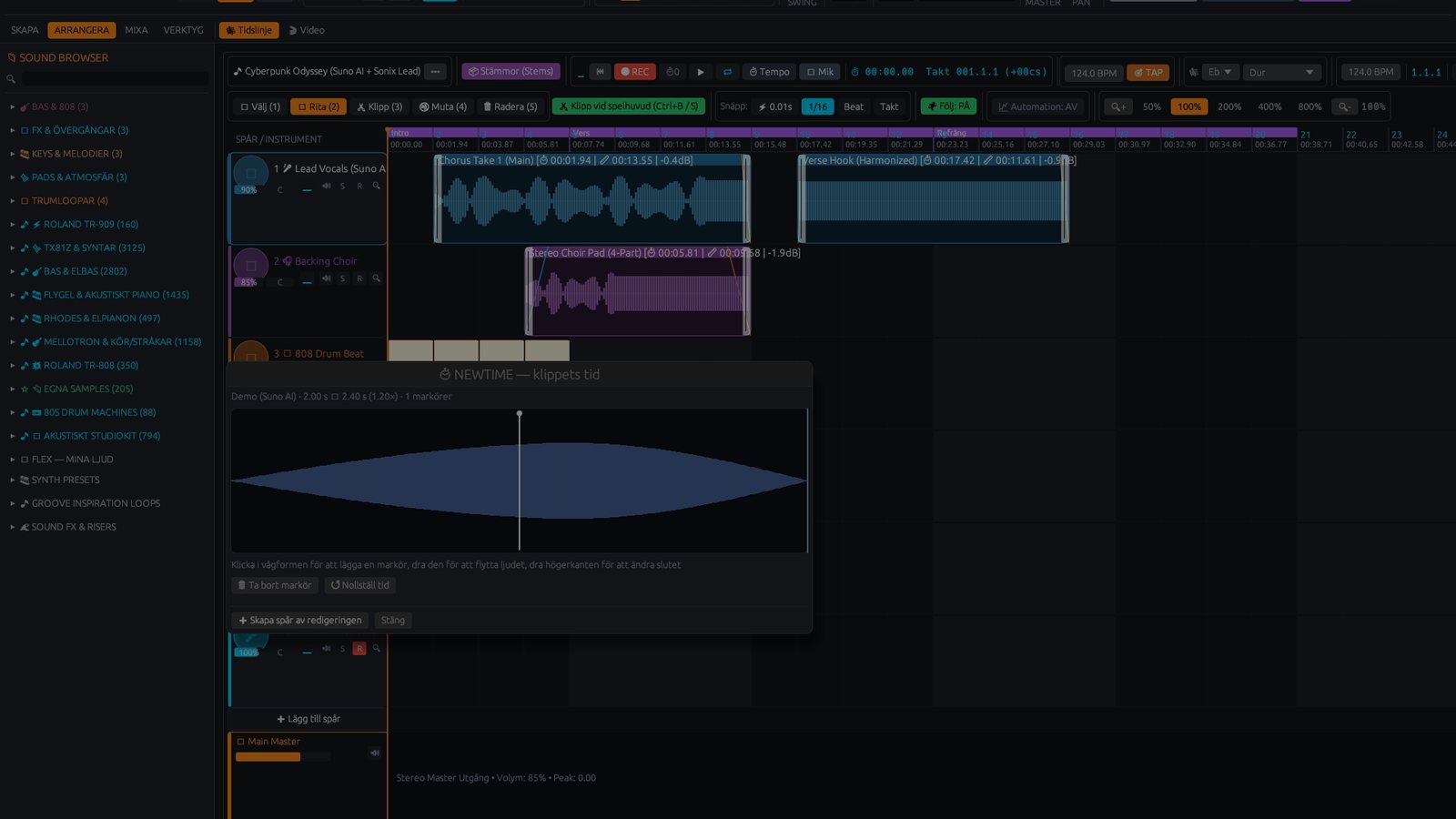Viewport: 1456px width, 819px height.
Task: Set snap to Takt
Action: [x=889, y=106]
